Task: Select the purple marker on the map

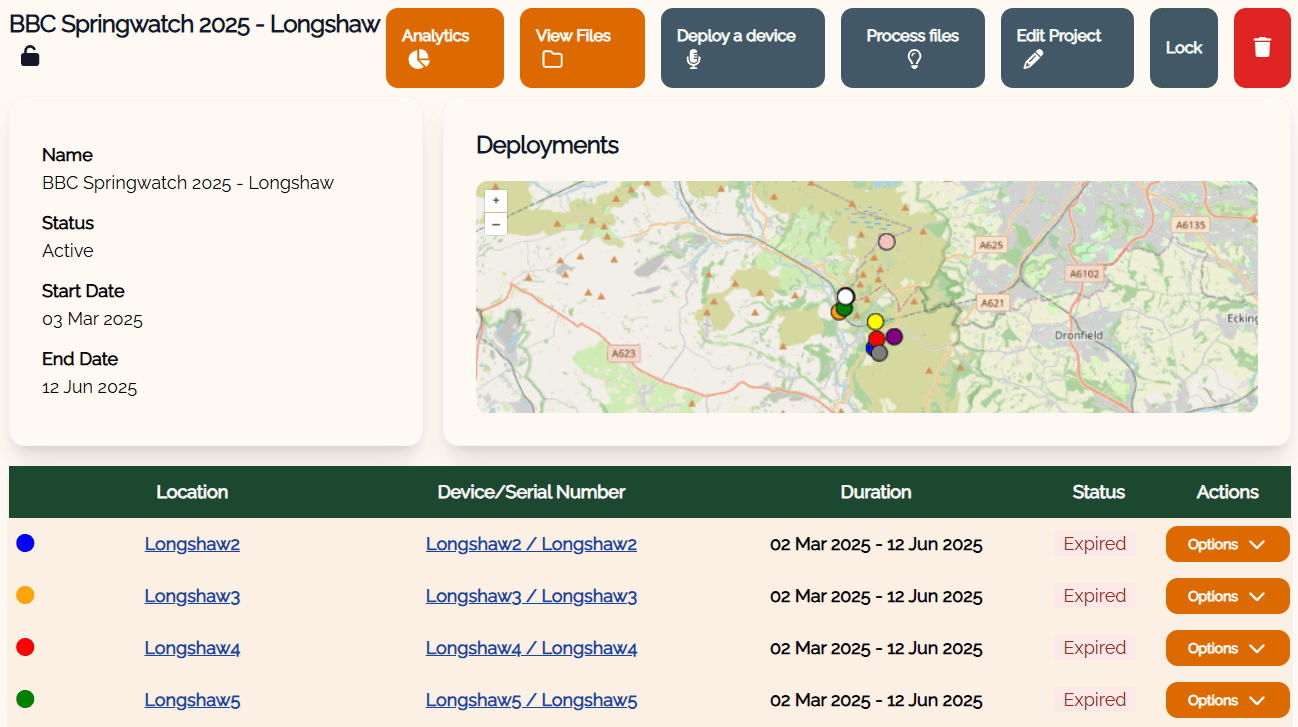Action: pyautogui.click(x=894, y=336)
